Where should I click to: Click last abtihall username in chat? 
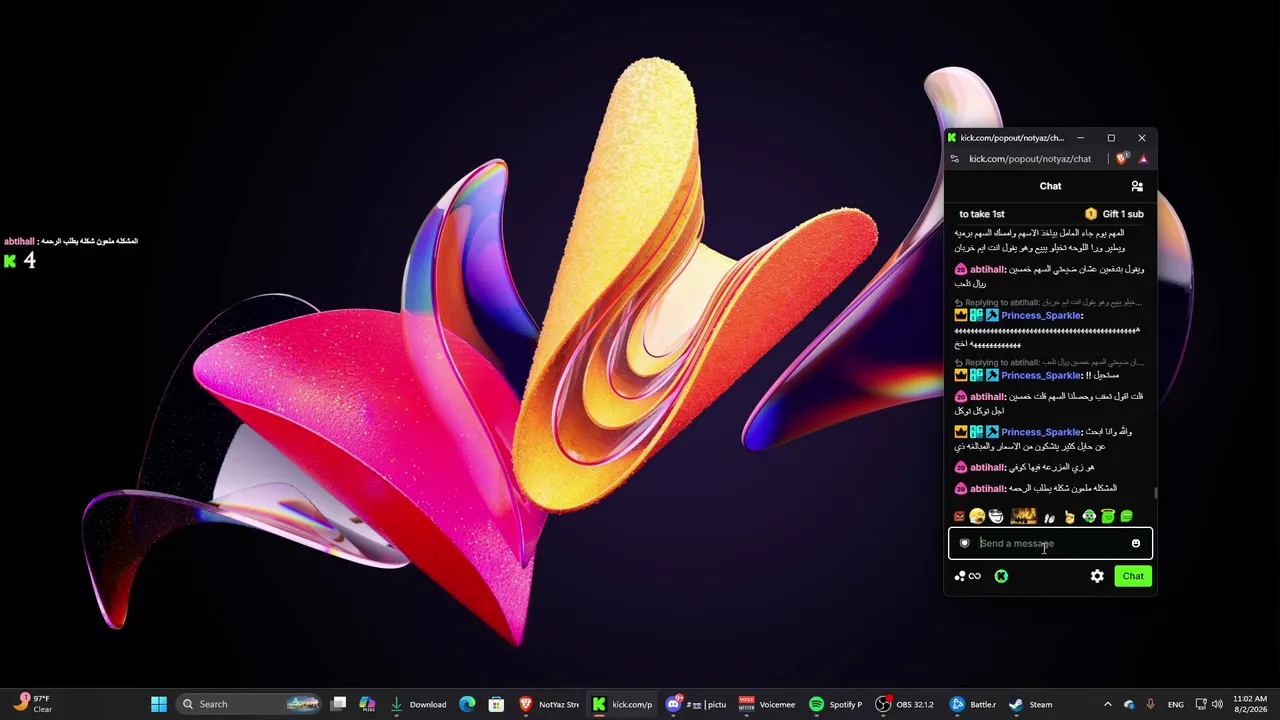click(987, 489)
